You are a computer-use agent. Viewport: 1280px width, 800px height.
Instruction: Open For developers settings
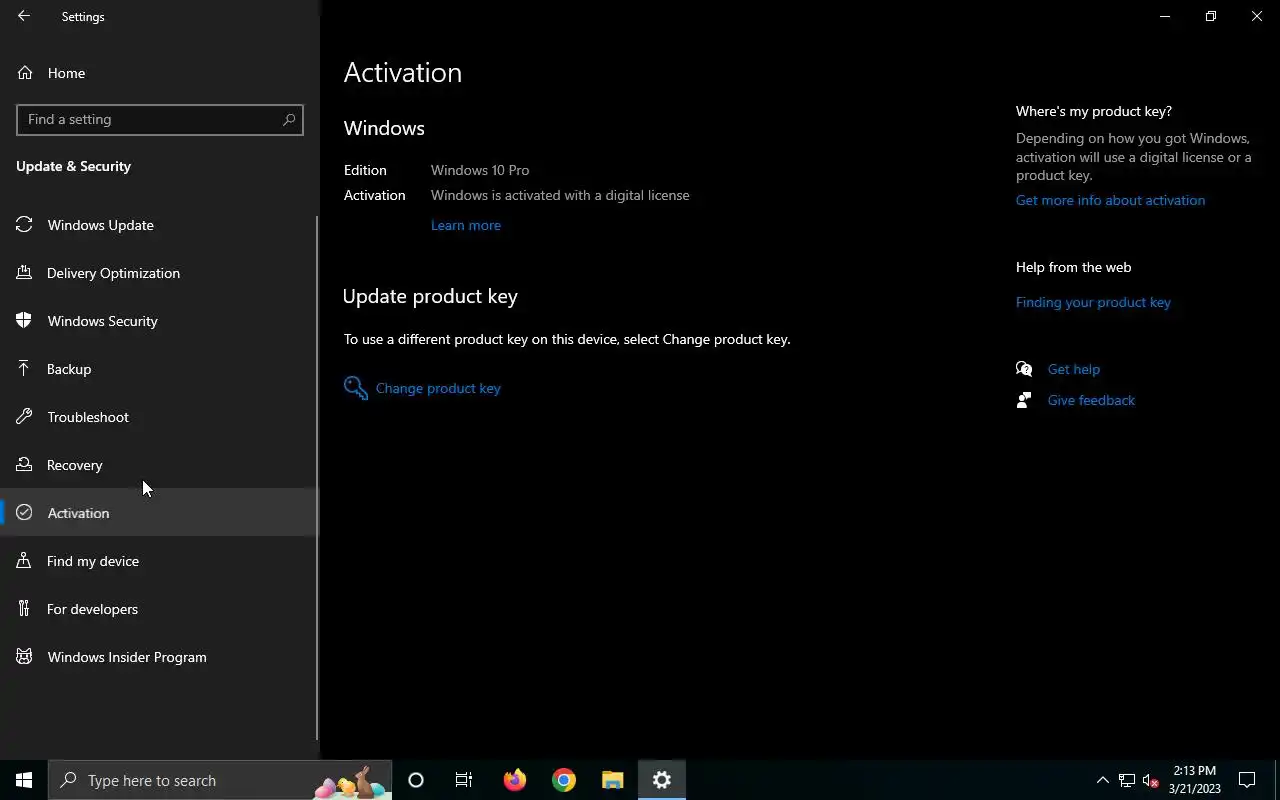point(160,609)
